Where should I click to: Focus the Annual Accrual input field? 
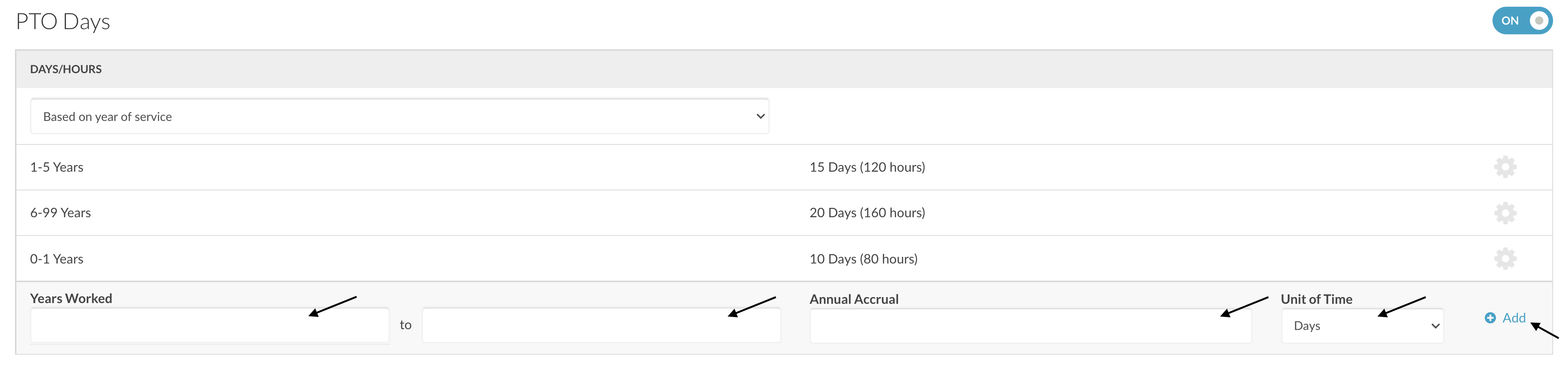pyautogui.click(x=1030, y=326)
